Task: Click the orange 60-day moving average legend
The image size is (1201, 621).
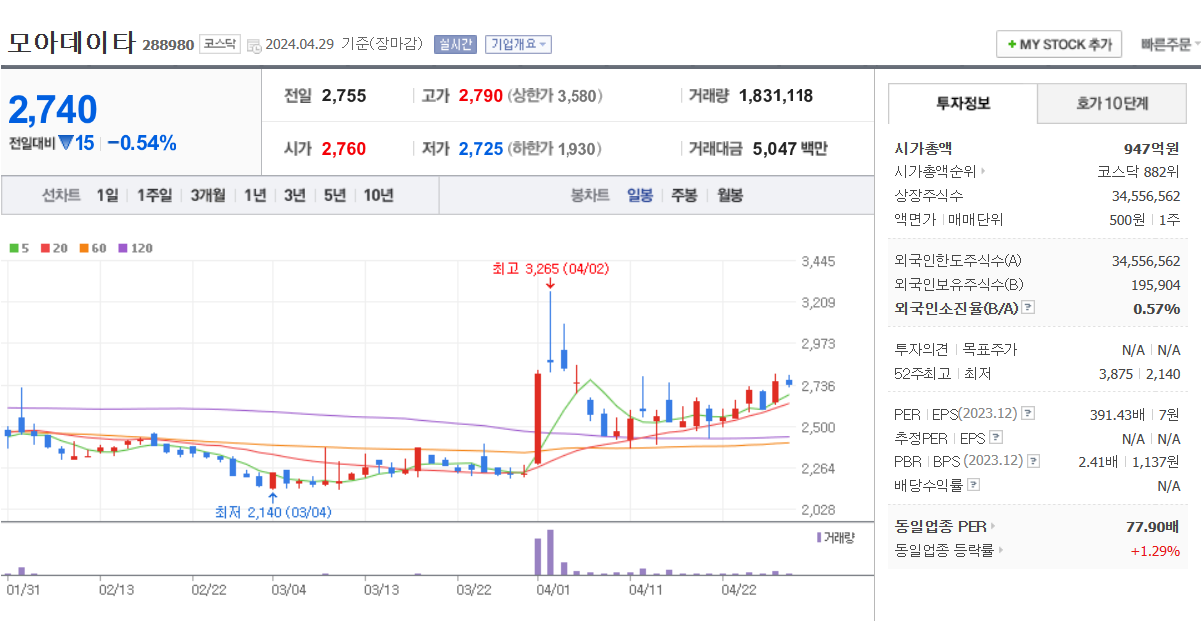Action: (x=93, y=248)
